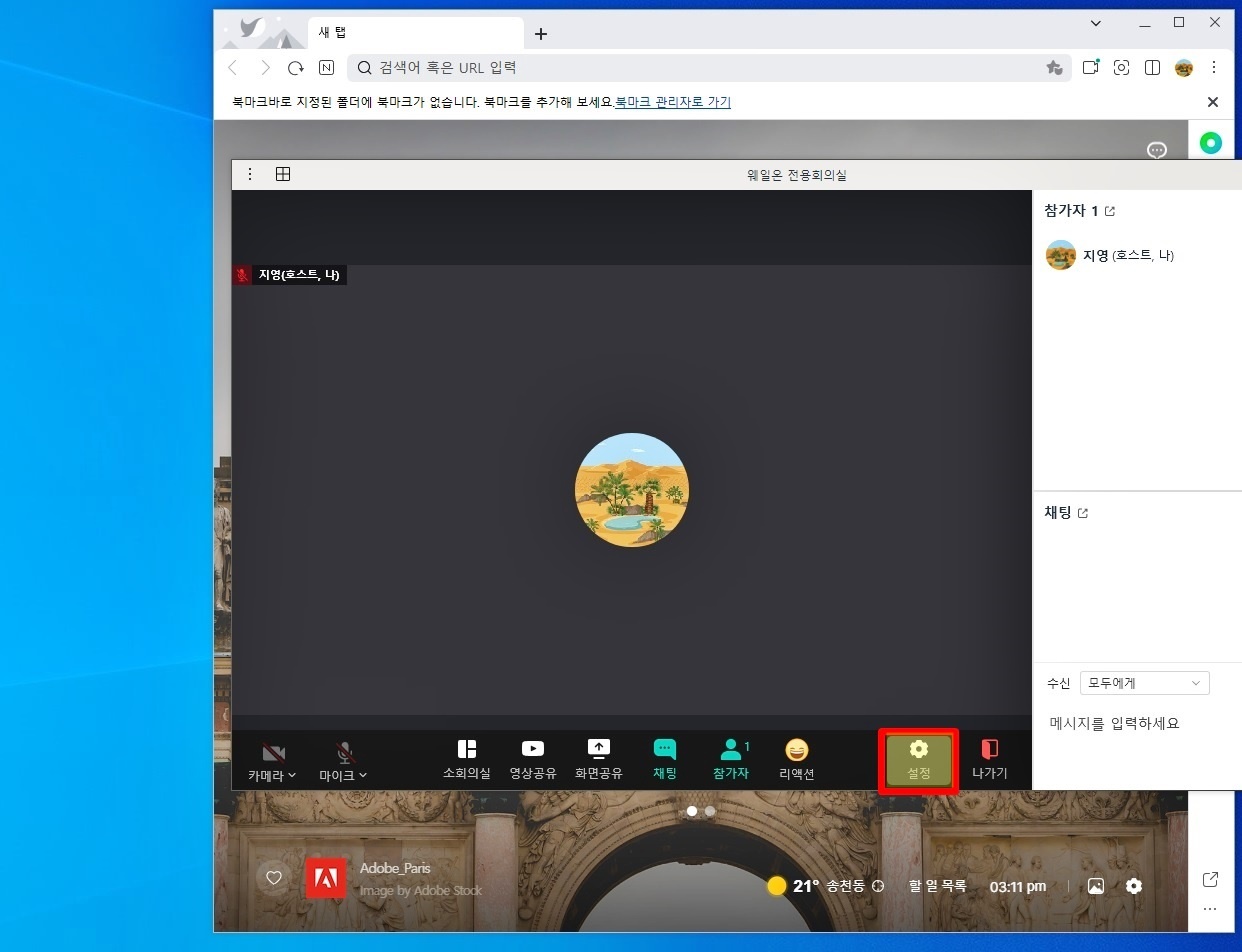Toggle the 참가자 participants panel

[731, 760]
